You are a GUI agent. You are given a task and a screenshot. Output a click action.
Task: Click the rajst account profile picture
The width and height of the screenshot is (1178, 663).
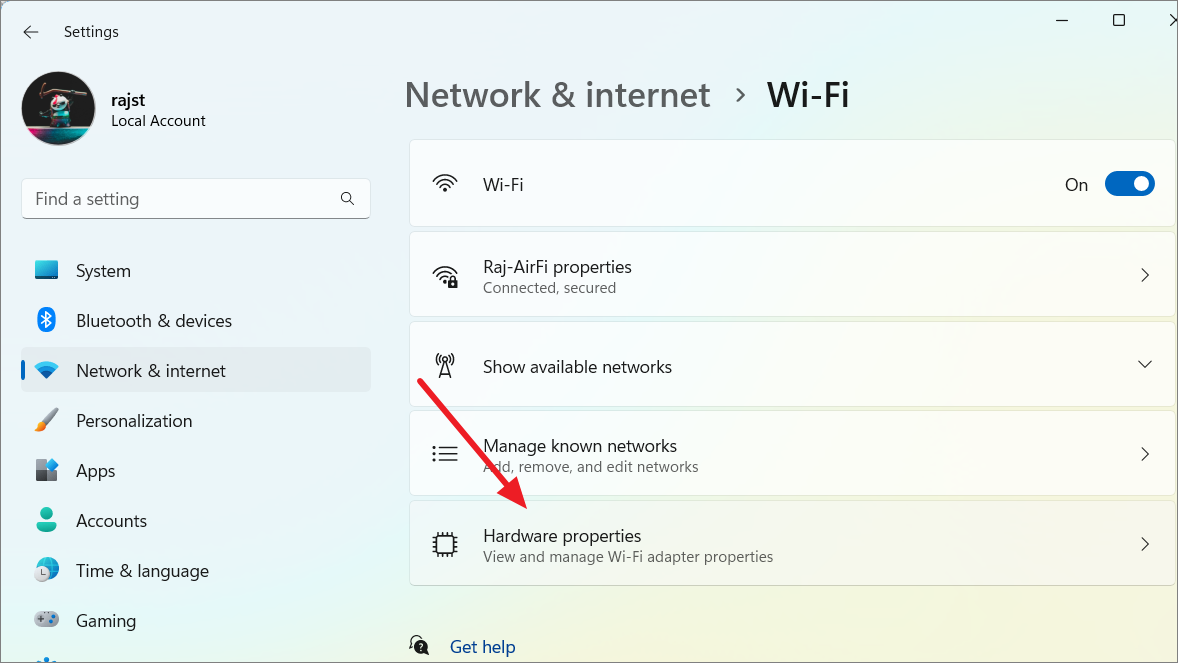[58, 108]
